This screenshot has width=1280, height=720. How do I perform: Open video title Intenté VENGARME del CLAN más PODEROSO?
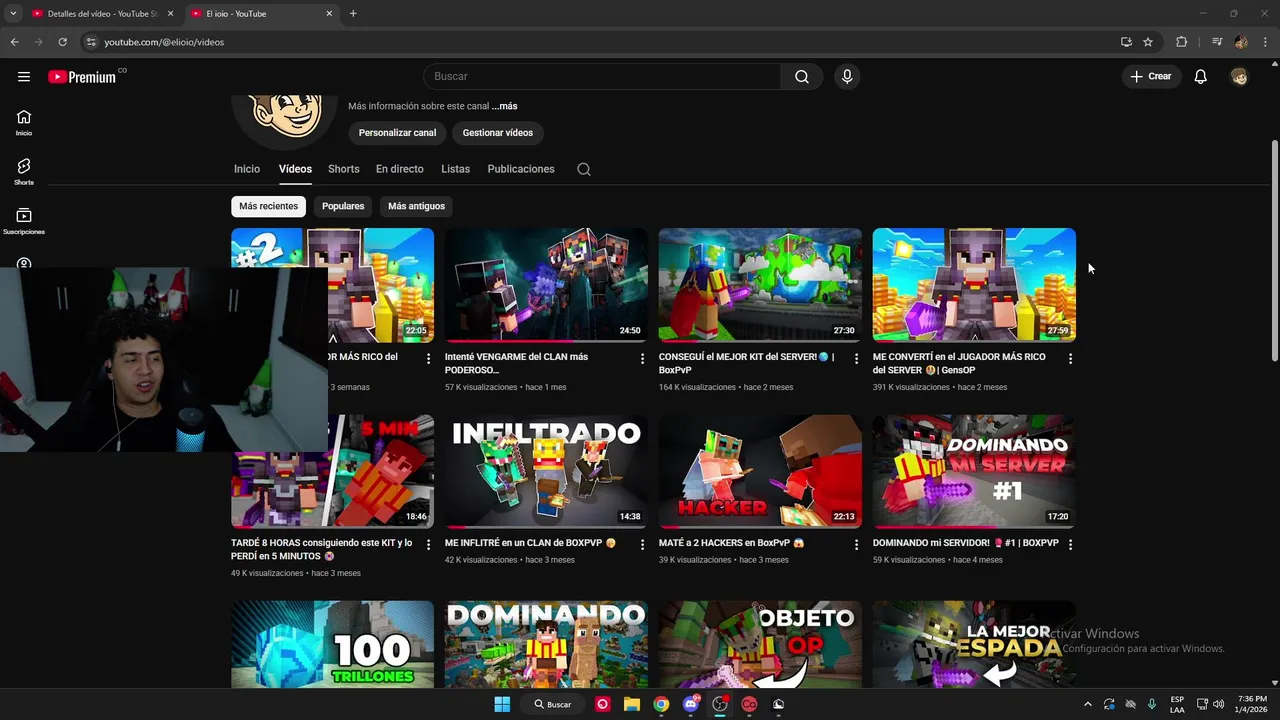pos(516,363)
